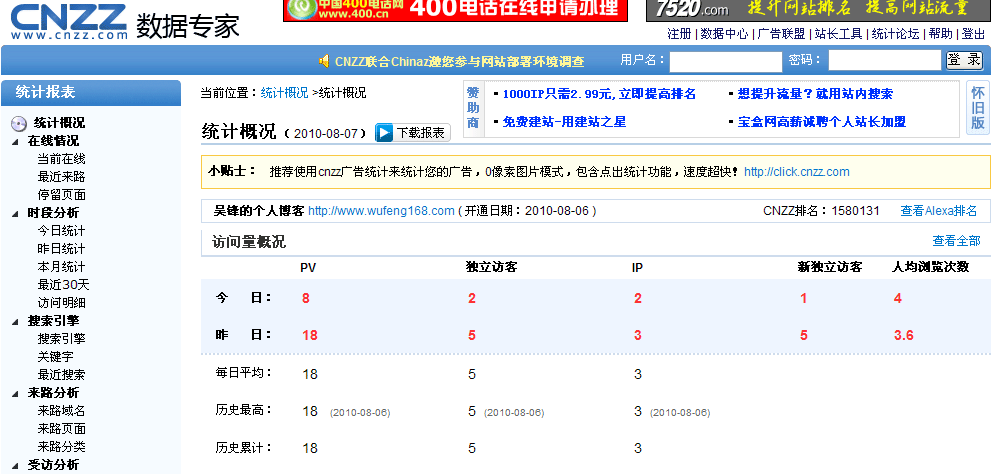This screenshot has height=474, width=995.
Task: Click the 下载报表 button
Action: point(413,133)
